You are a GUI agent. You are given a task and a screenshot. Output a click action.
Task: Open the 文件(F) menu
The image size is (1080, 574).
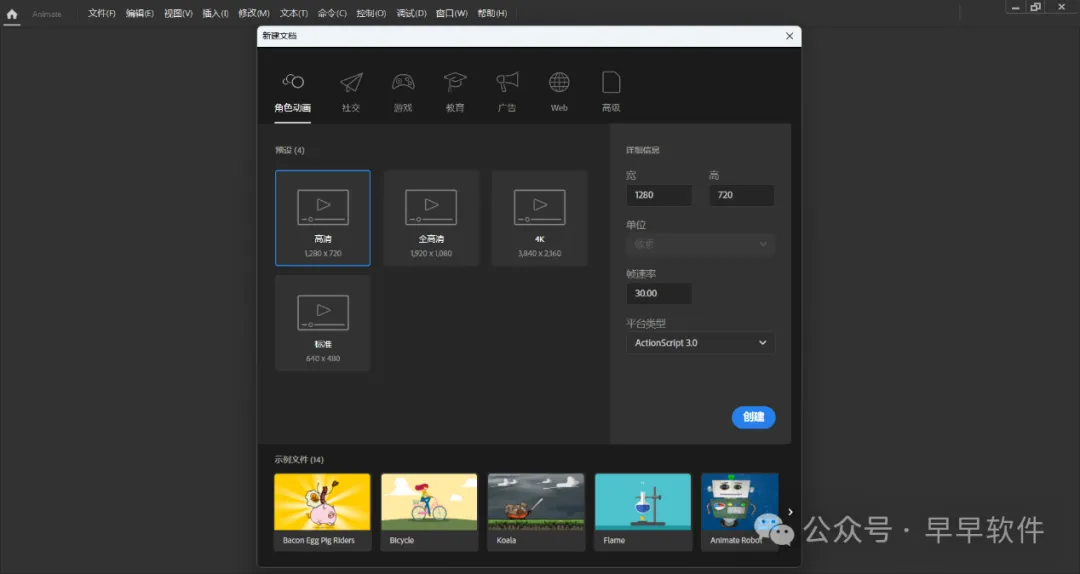click(101, 13)
